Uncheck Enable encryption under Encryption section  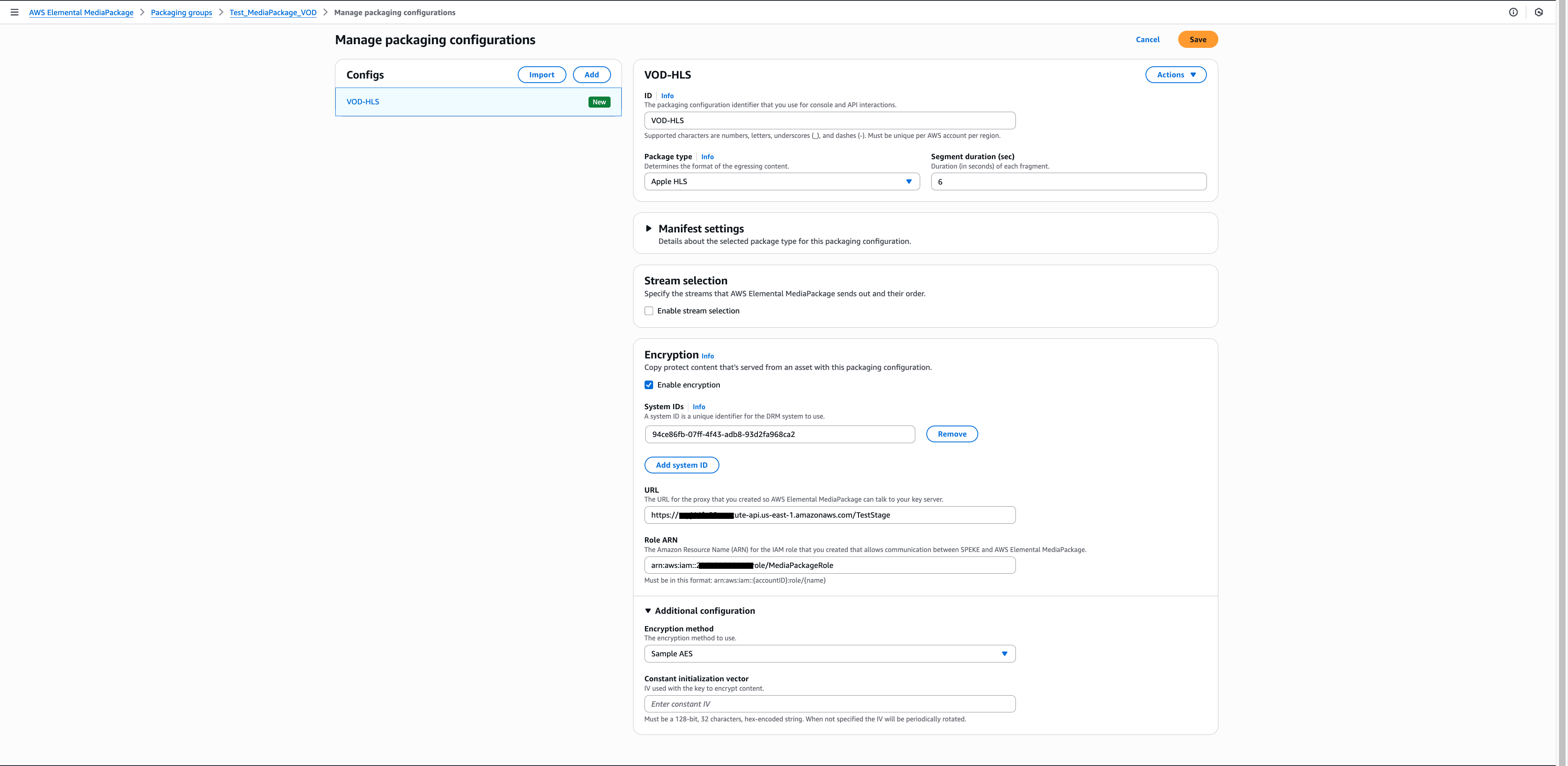[x=649, y=385]
